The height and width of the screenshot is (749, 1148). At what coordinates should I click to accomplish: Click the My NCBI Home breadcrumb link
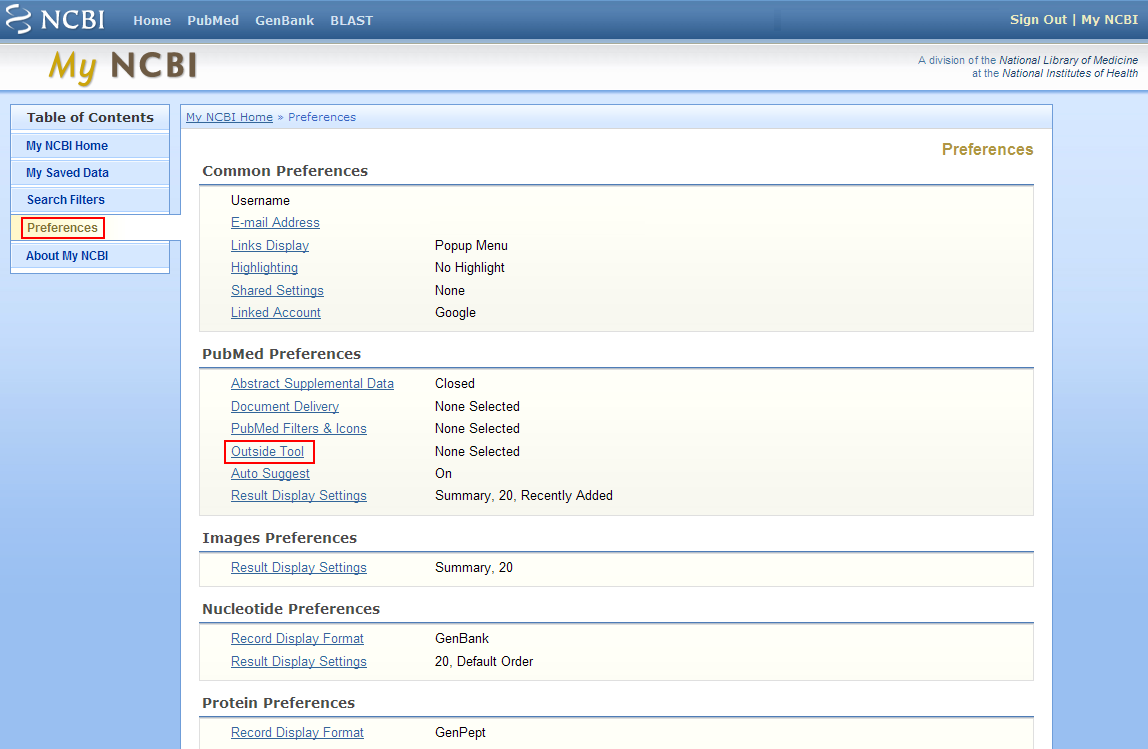(229, 117)
